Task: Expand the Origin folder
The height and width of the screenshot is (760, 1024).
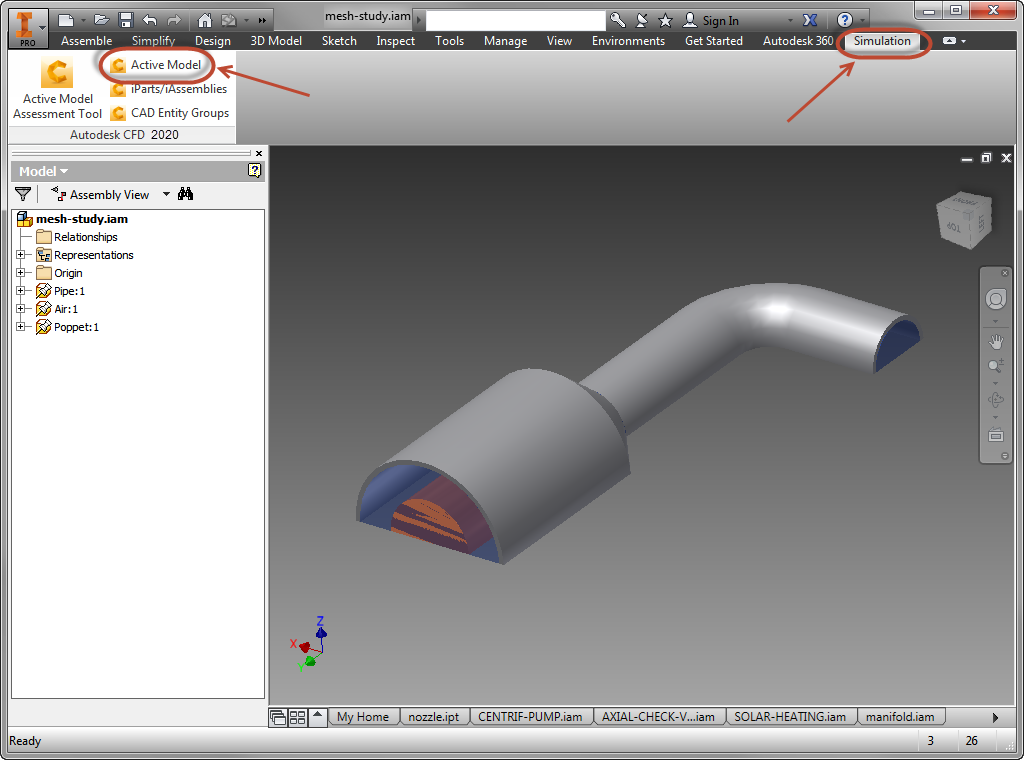Action: click(x=20, y=273)
